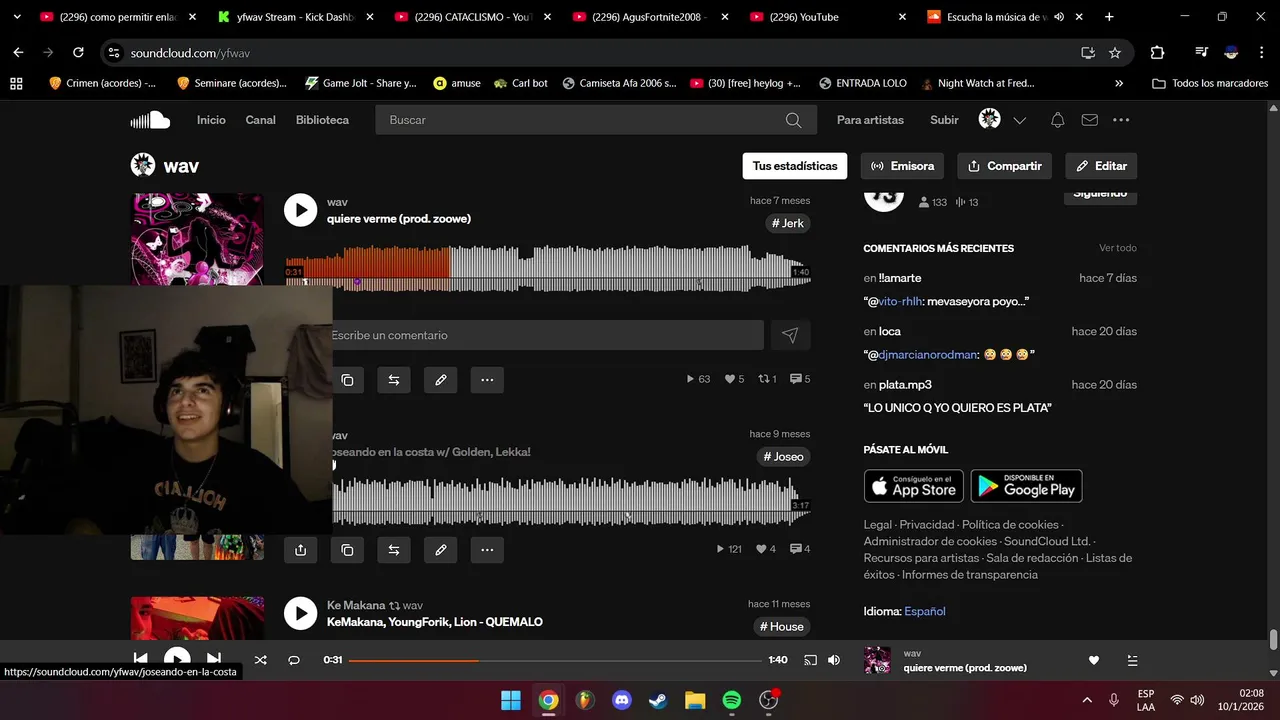This screenshot has width=1280, height=720.
Task: Like the current track with heart icon
Action: [x=1094, y=660]
